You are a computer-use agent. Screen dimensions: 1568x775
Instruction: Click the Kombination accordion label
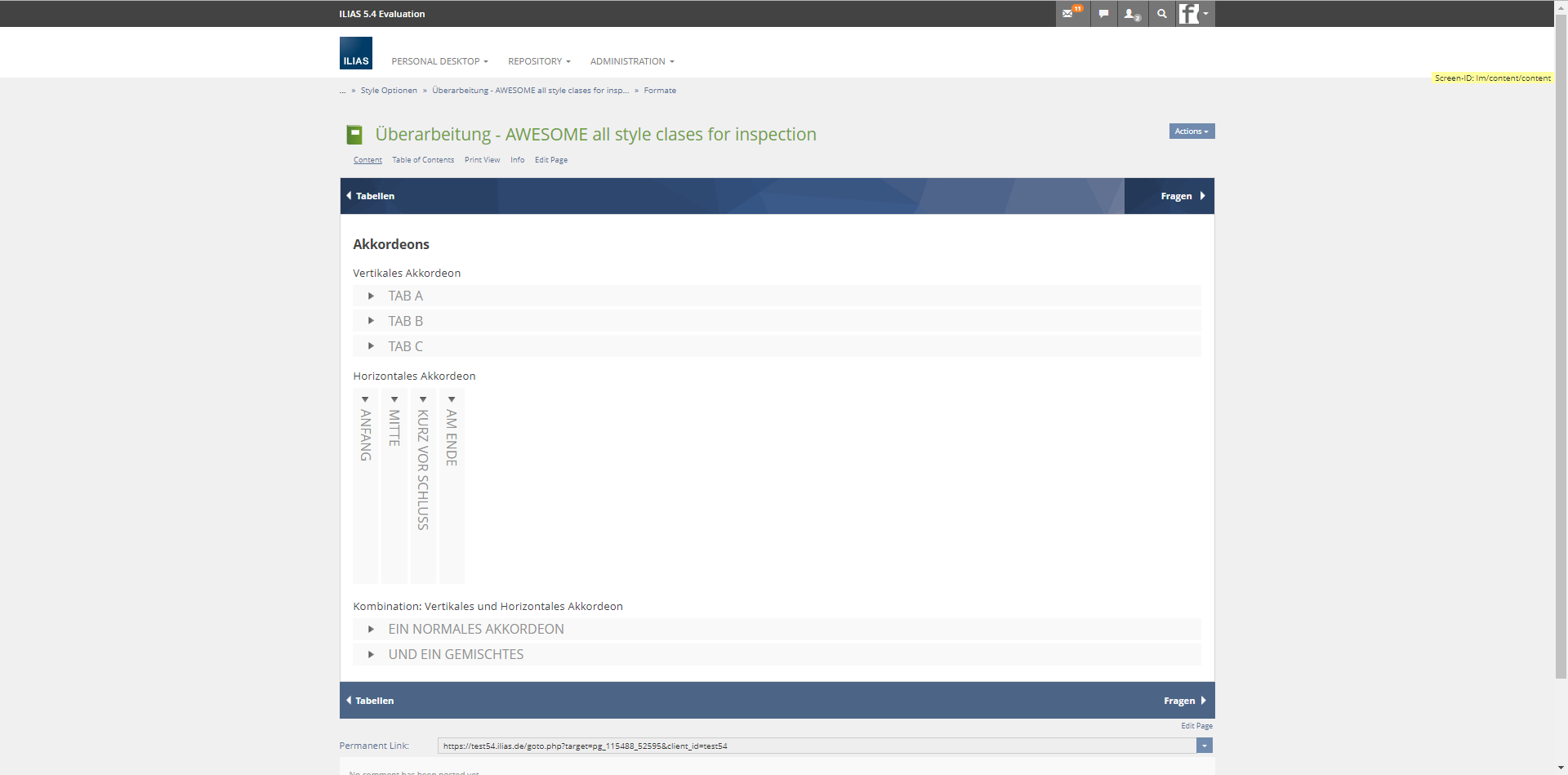coord(488,606)
